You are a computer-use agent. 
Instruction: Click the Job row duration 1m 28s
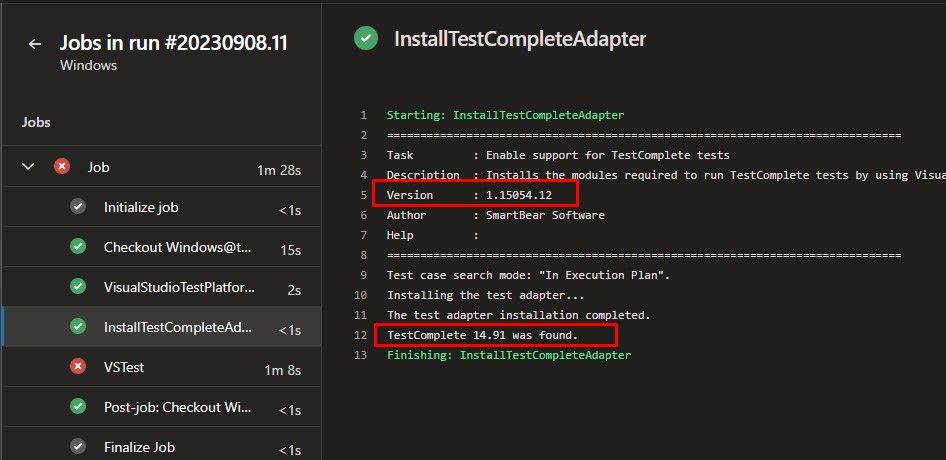click(x=278, y=169)
